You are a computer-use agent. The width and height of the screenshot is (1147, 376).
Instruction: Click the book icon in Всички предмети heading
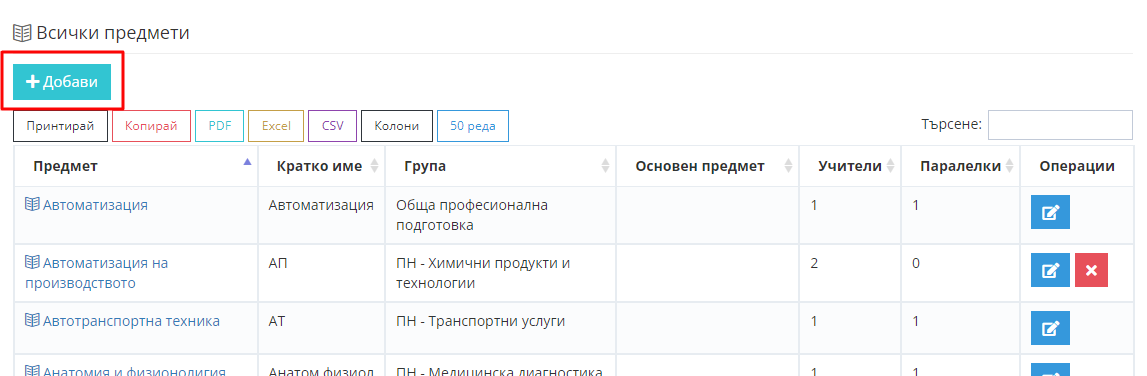coord(22,33)
